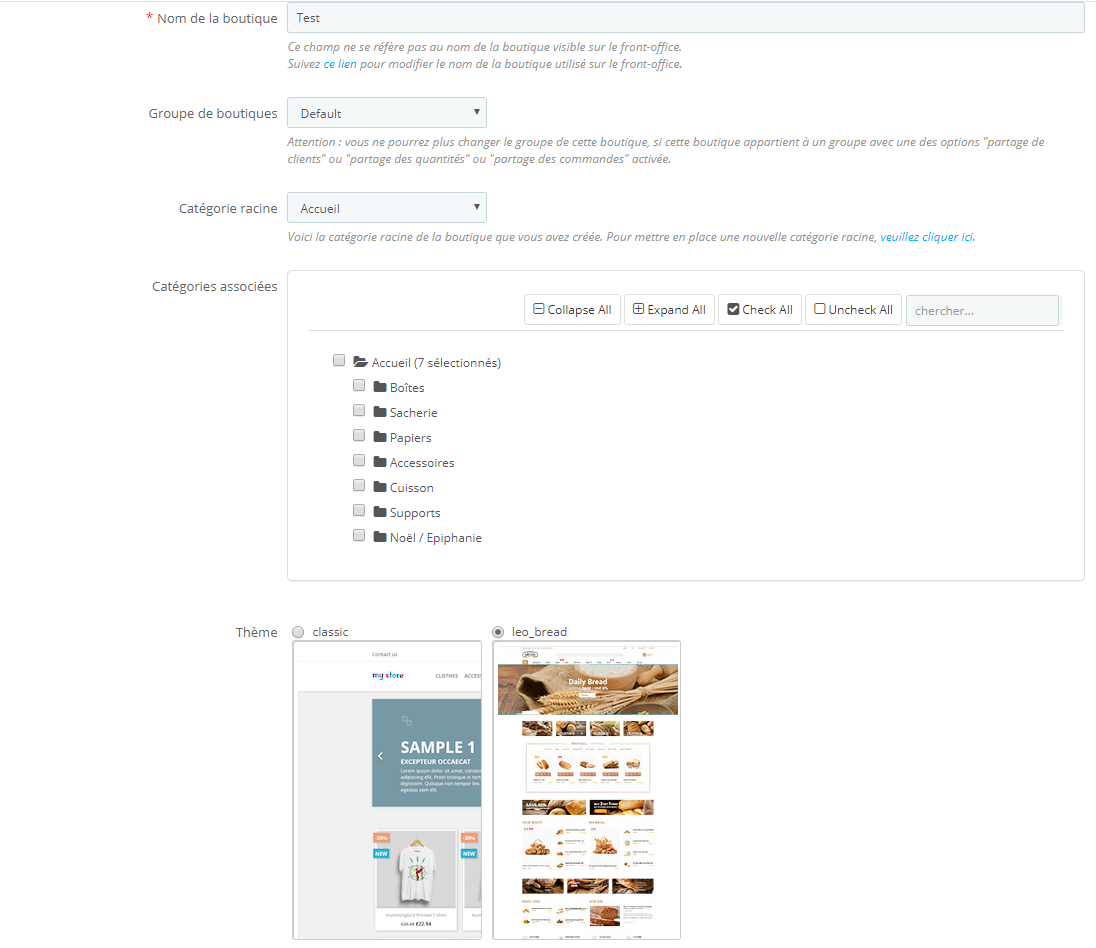This screenshot has width=1096, height=948.
Task: Check the Cuisson category checkbox
Action: click(359, 485)
